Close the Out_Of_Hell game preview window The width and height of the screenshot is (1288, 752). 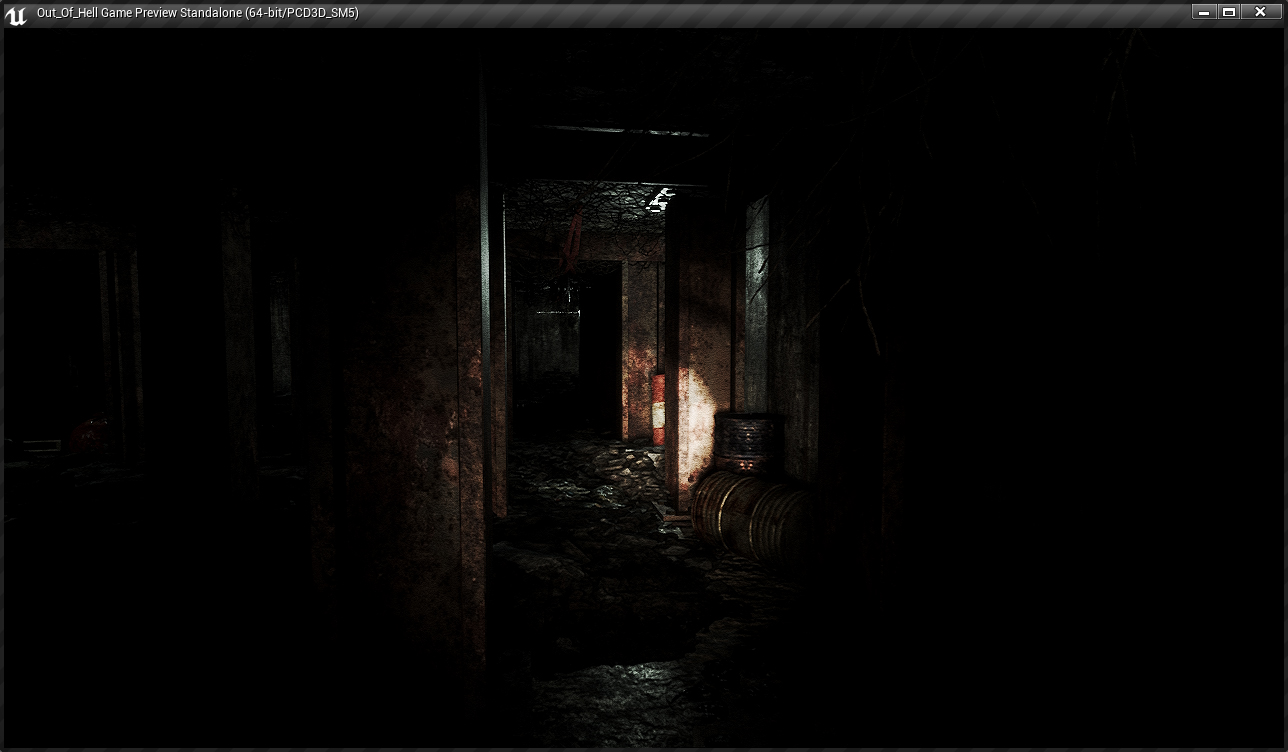(1260, 12)
